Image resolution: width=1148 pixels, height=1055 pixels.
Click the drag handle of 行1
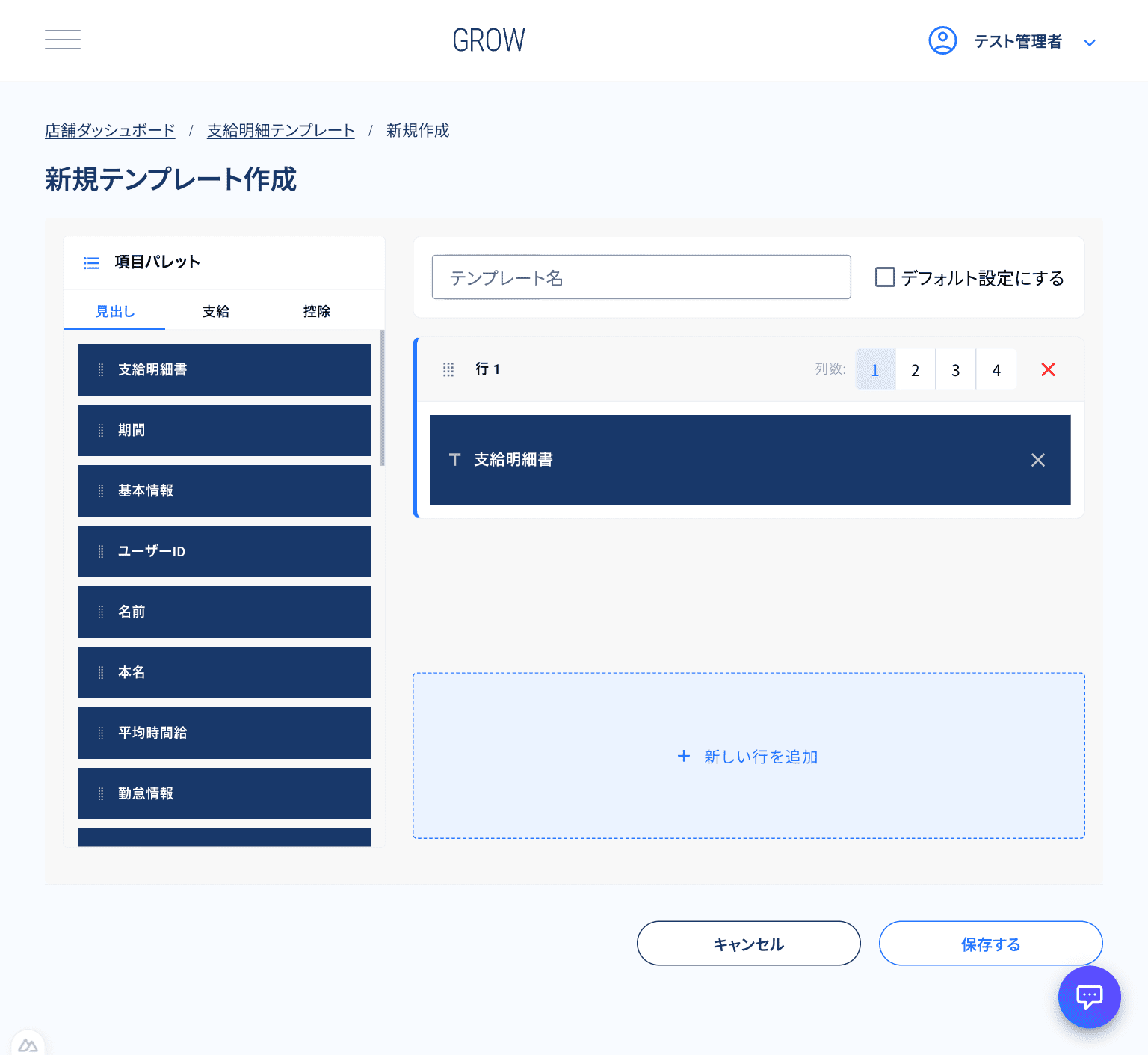click(x=448, y=369)
